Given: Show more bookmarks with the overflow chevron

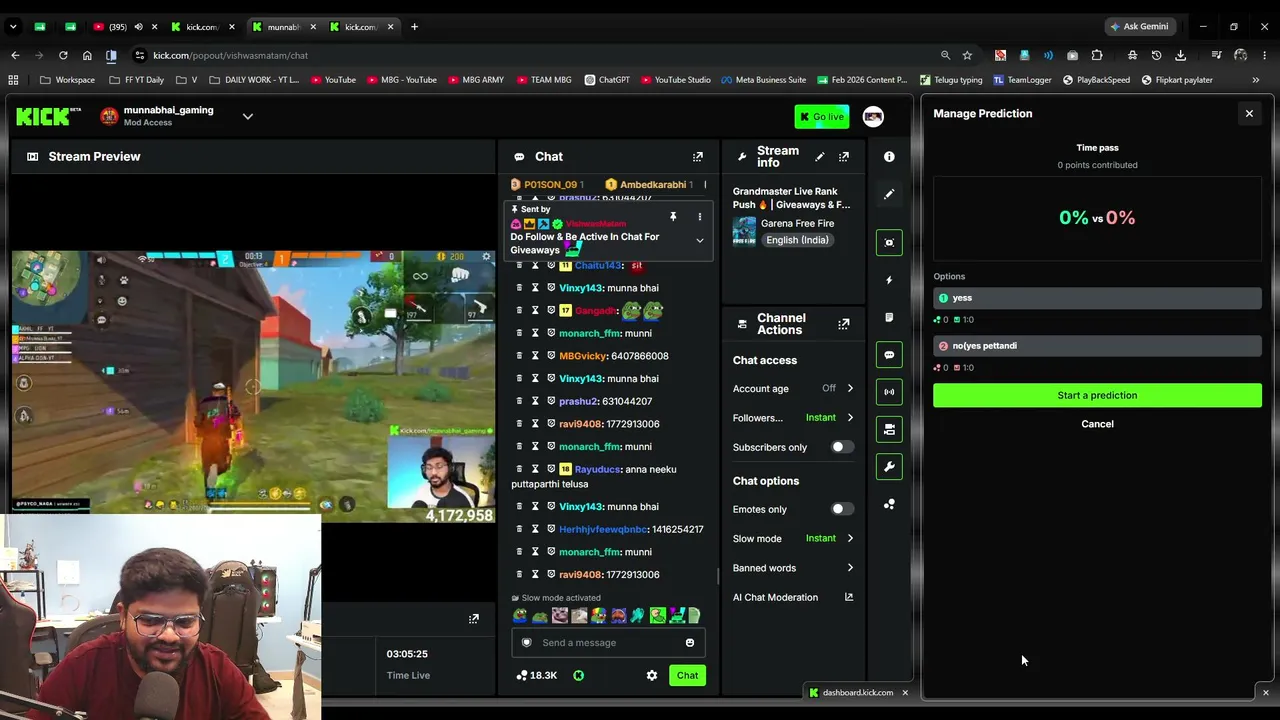Looking at the screenshot, I should [x=1256, y=80].
